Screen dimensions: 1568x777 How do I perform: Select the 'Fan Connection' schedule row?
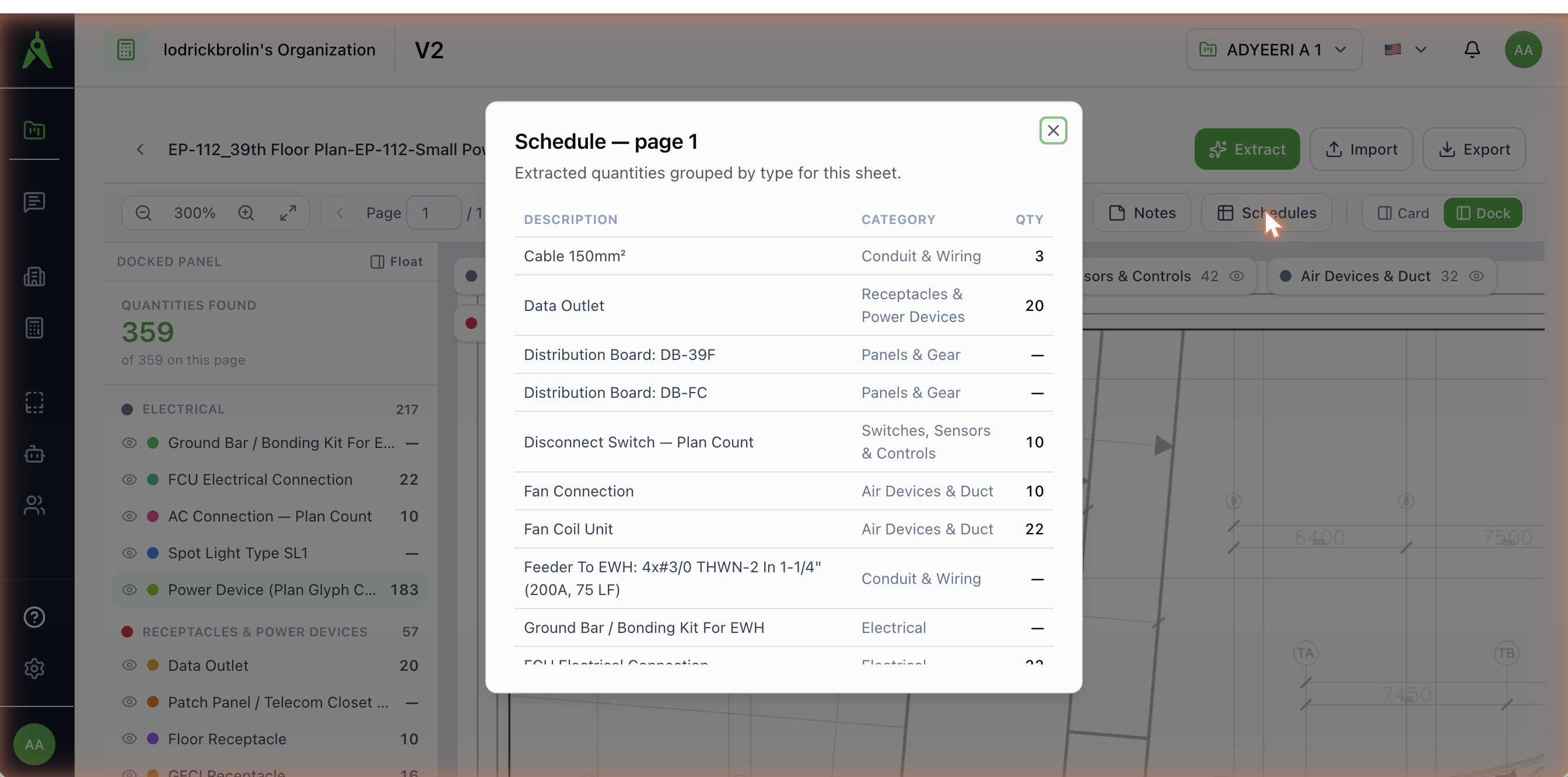click(x=783, y=491)
